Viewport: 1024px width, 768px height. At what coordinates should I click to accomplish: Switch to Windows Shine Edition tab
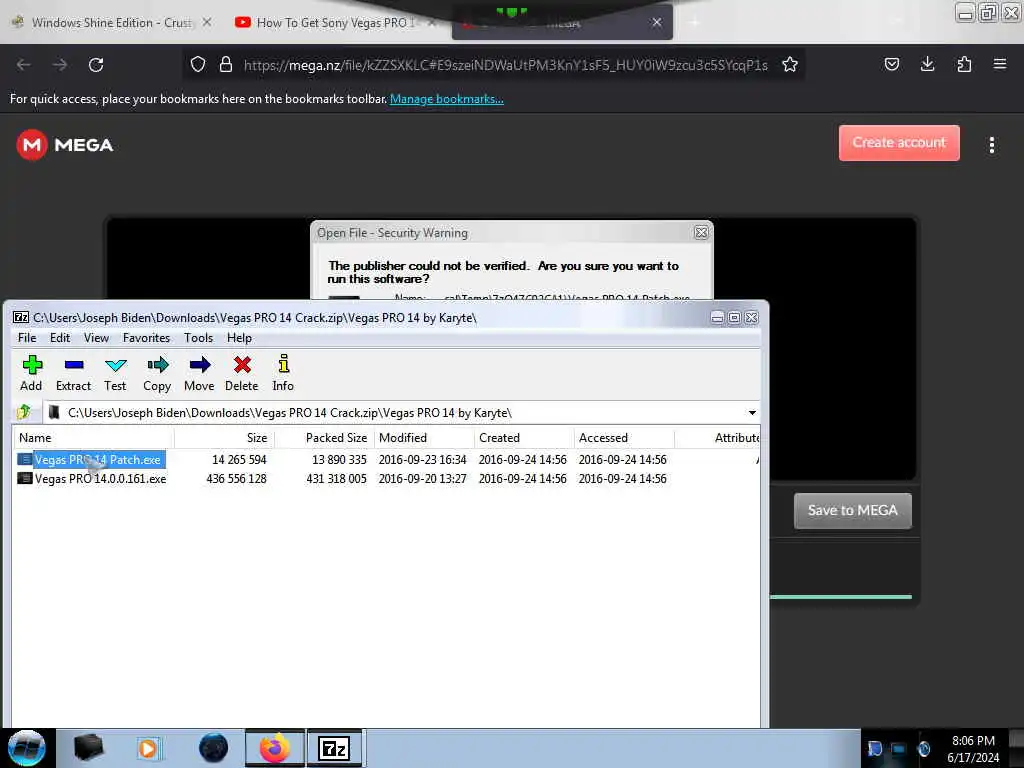[111, 23]
